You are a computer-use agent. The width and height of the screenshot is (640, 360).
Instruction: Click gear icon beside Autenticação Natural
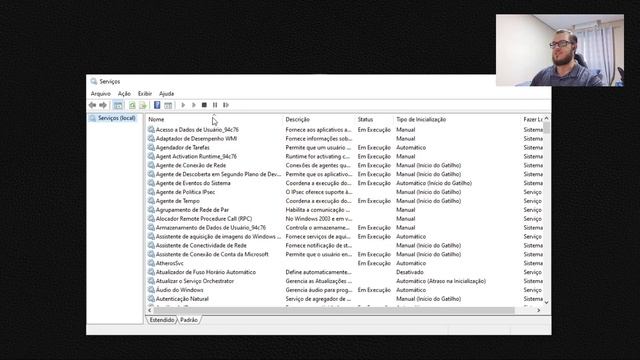(x=151, y=299)
